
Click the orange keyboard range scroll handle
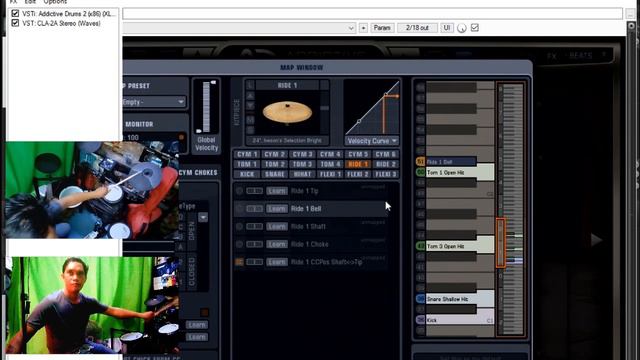pyautogui.click(x=501, y=243)
